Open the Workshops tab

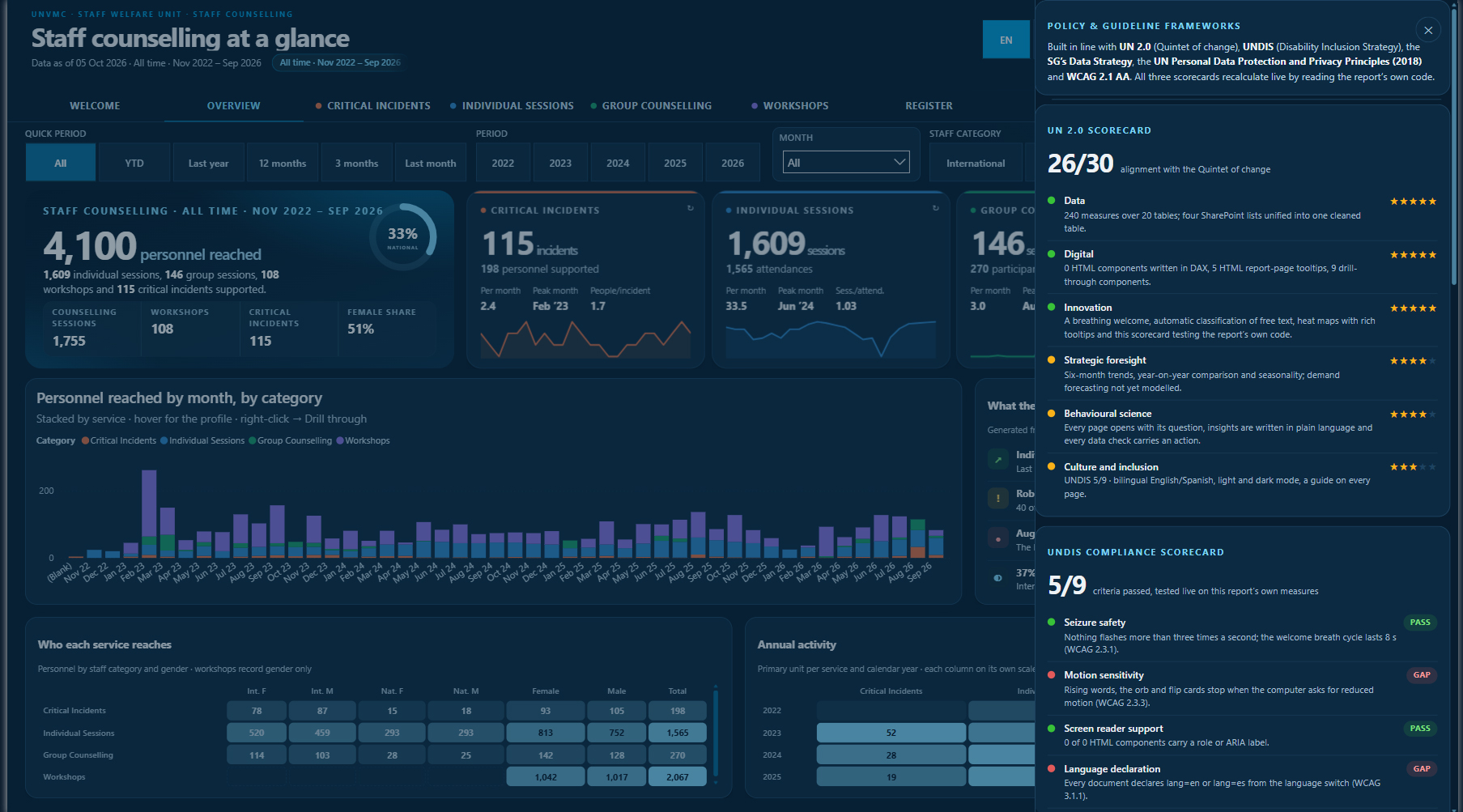(789, 106)
